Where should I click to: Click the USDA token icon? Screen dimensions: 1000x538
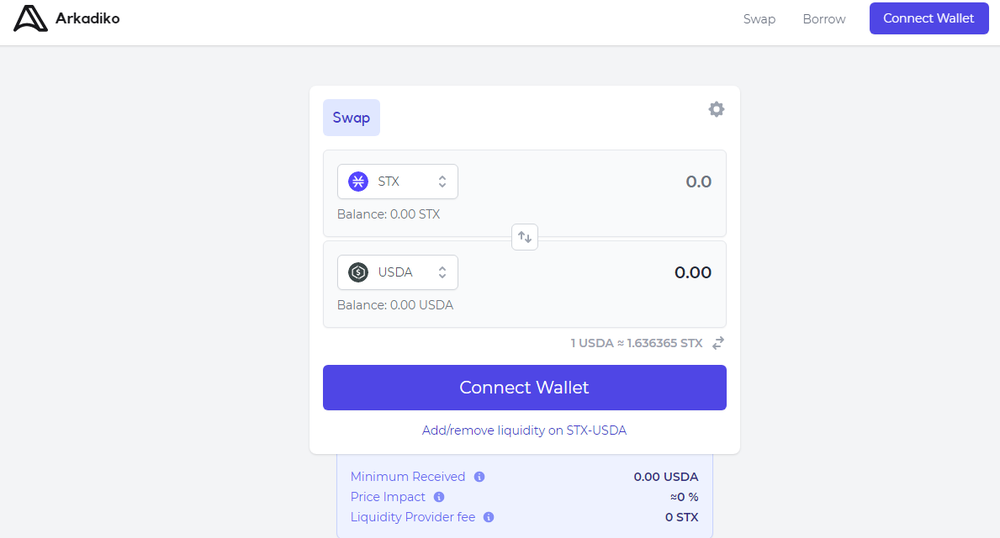358,272
